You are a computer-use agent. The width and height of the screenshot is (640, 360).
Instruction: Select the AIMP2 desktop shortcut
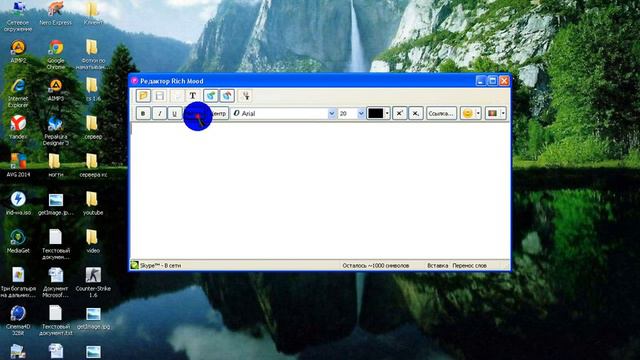coord(18,52)
